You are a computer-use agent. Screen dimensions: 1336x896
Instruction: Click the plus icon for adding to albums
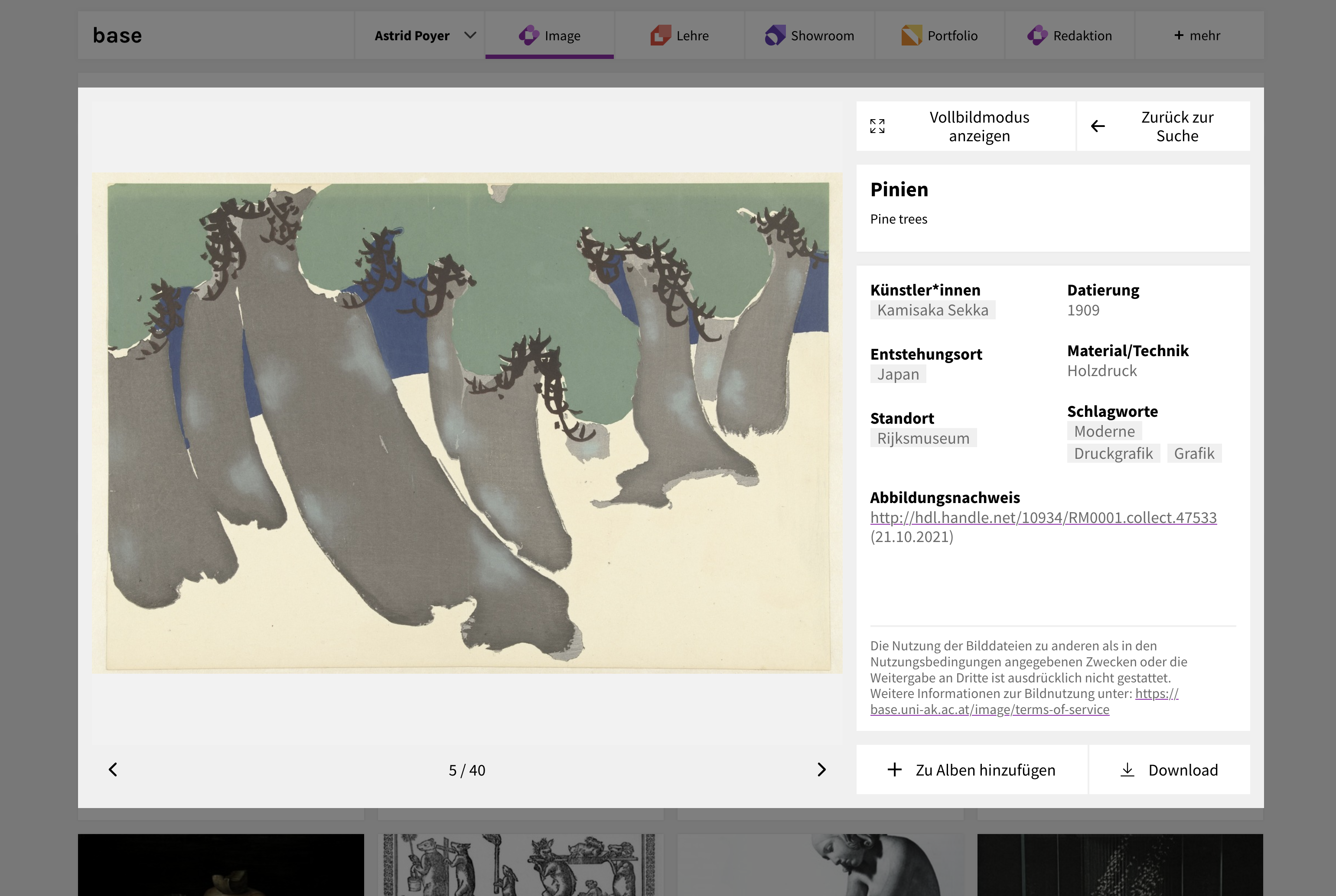tap(895, 770)
